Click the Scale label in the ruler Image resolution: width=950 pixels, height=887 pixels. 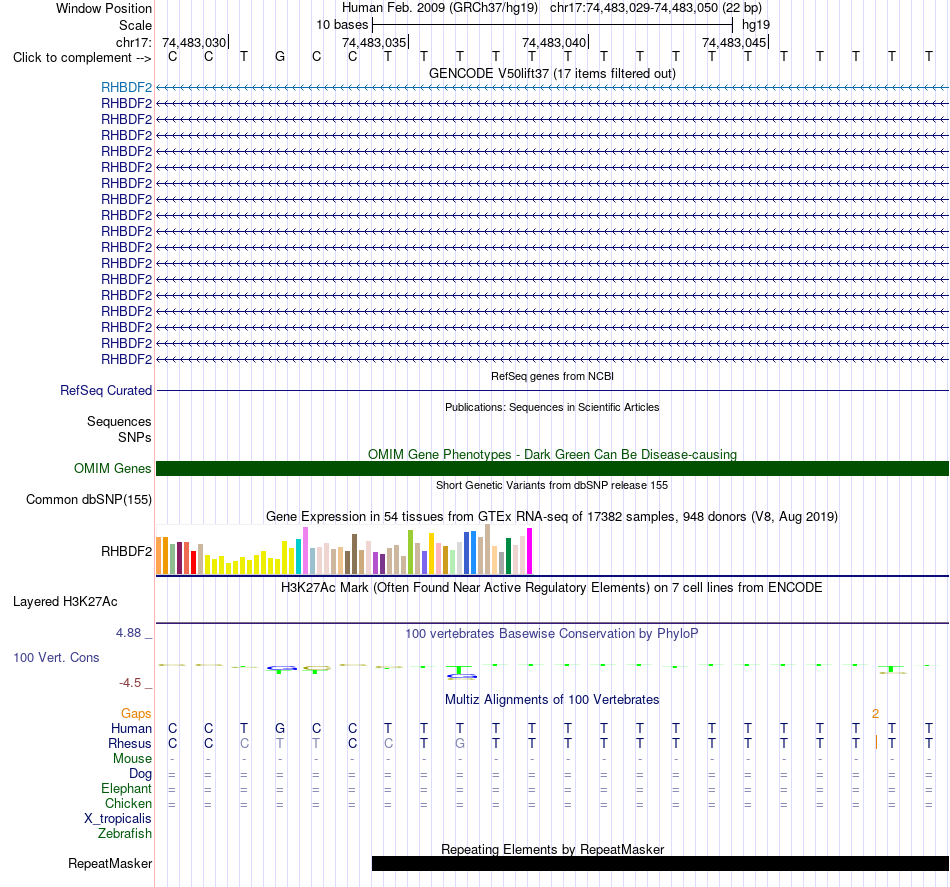coord(135,25)
